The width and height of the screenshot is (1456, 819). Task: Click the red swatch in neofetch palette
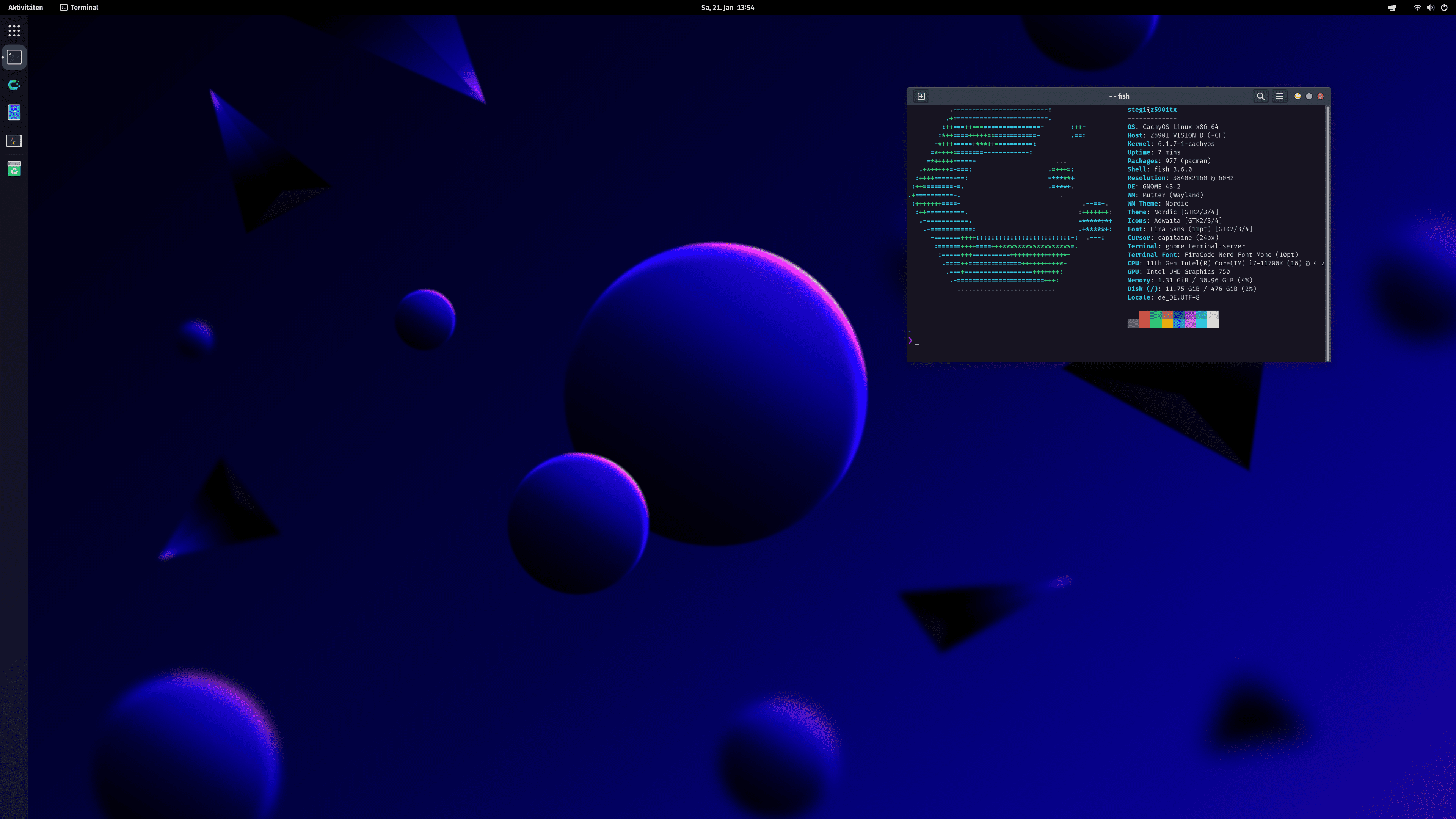tap(1145, 319)
